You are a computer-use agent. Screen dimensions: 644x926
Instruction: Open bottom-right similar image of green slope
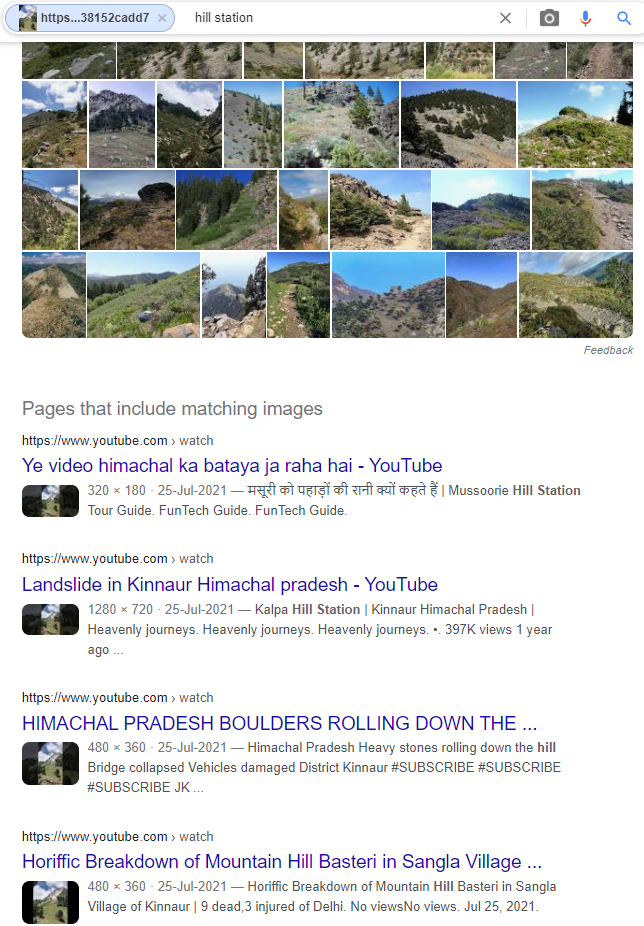[x=575, y=295]
